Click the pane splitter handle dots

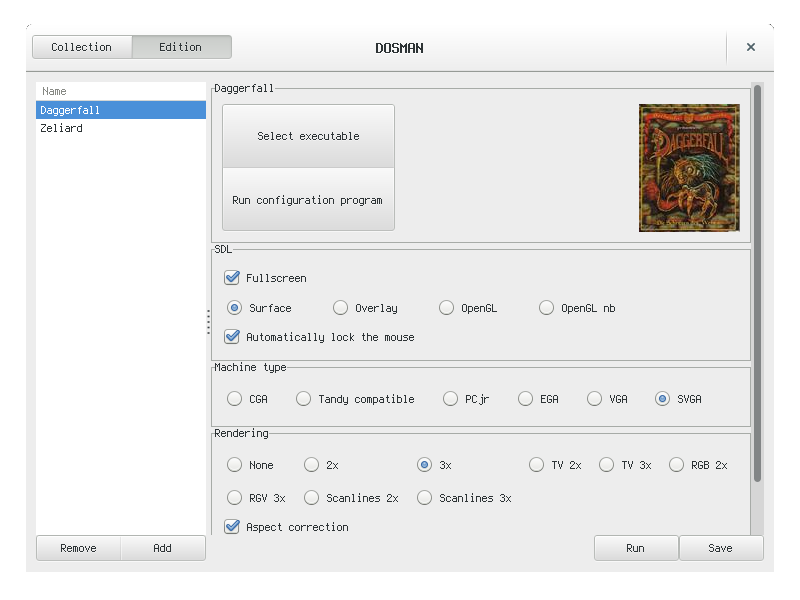pyautogui.click(x=208, y=322)
